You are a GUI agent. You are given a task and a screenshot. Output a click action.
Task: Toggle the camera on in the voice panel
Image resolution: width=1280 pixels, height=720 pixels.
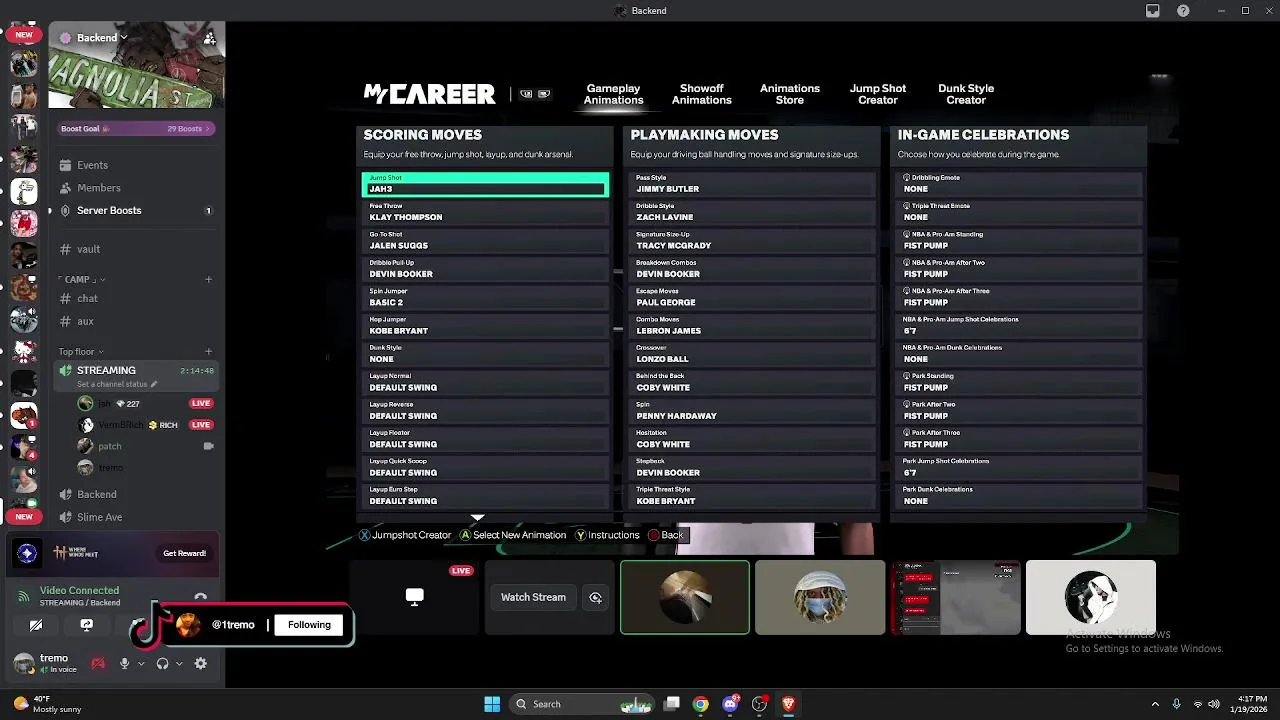tap(36, 625)
